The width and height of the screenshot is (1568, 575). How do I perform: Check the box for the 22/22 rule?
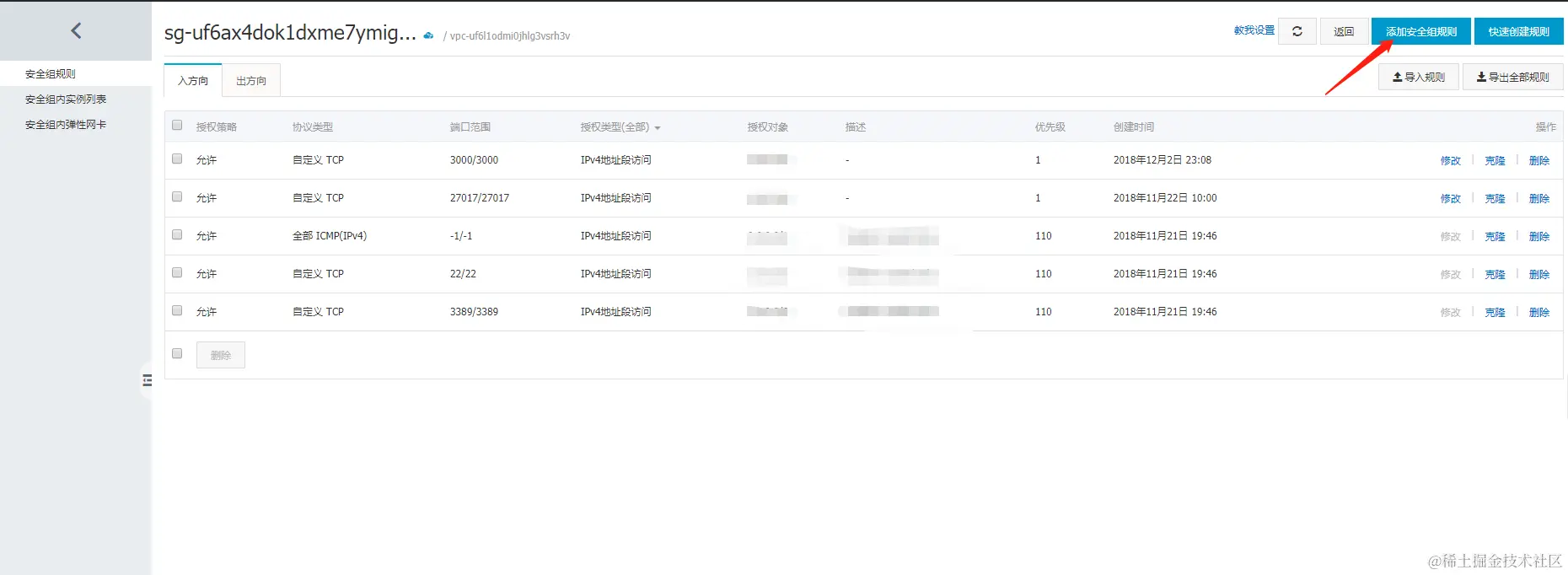tap(177, 272)
